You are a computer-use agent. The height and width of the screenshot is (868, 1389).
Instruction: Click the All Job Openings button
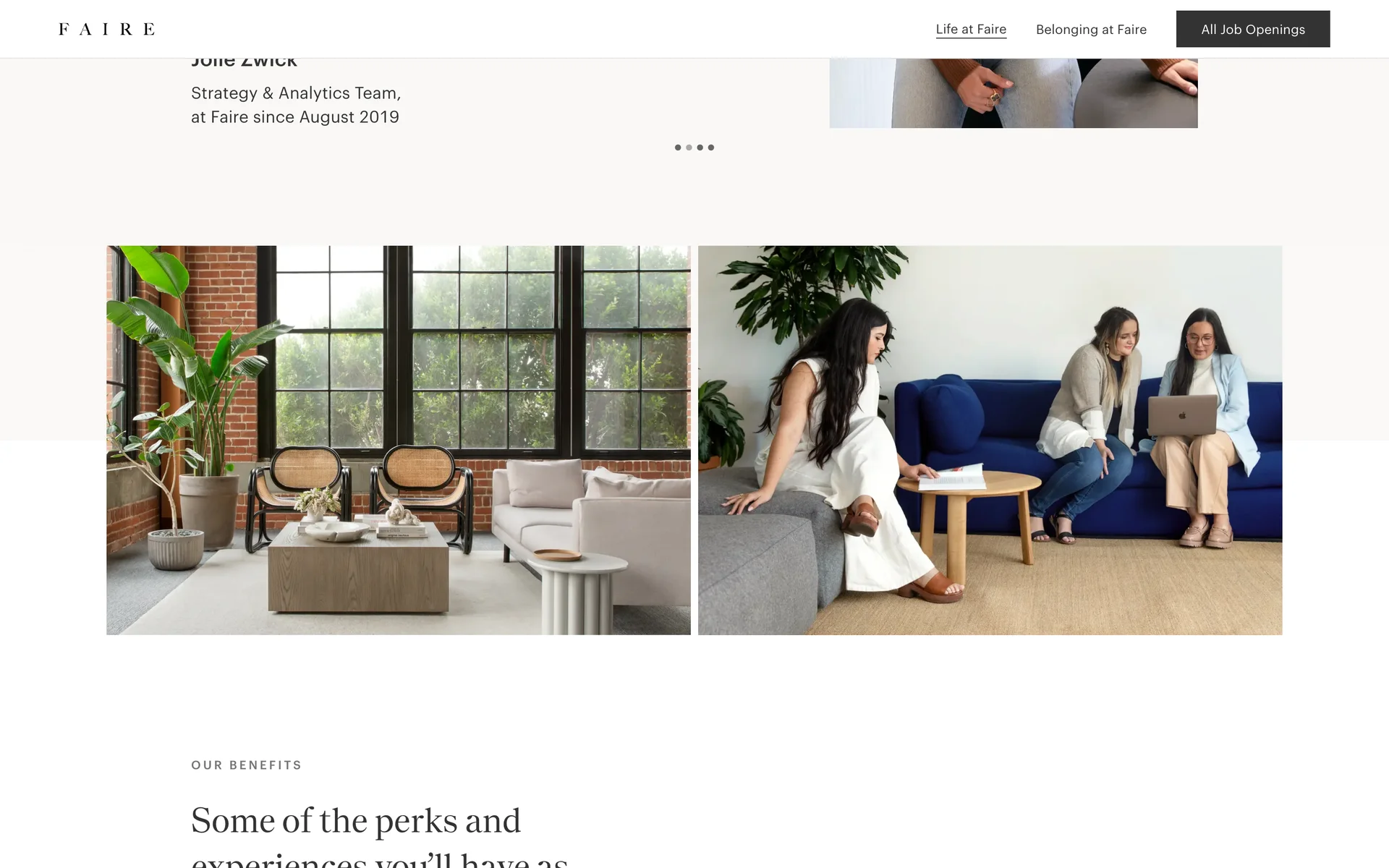tap(1253, 29)
